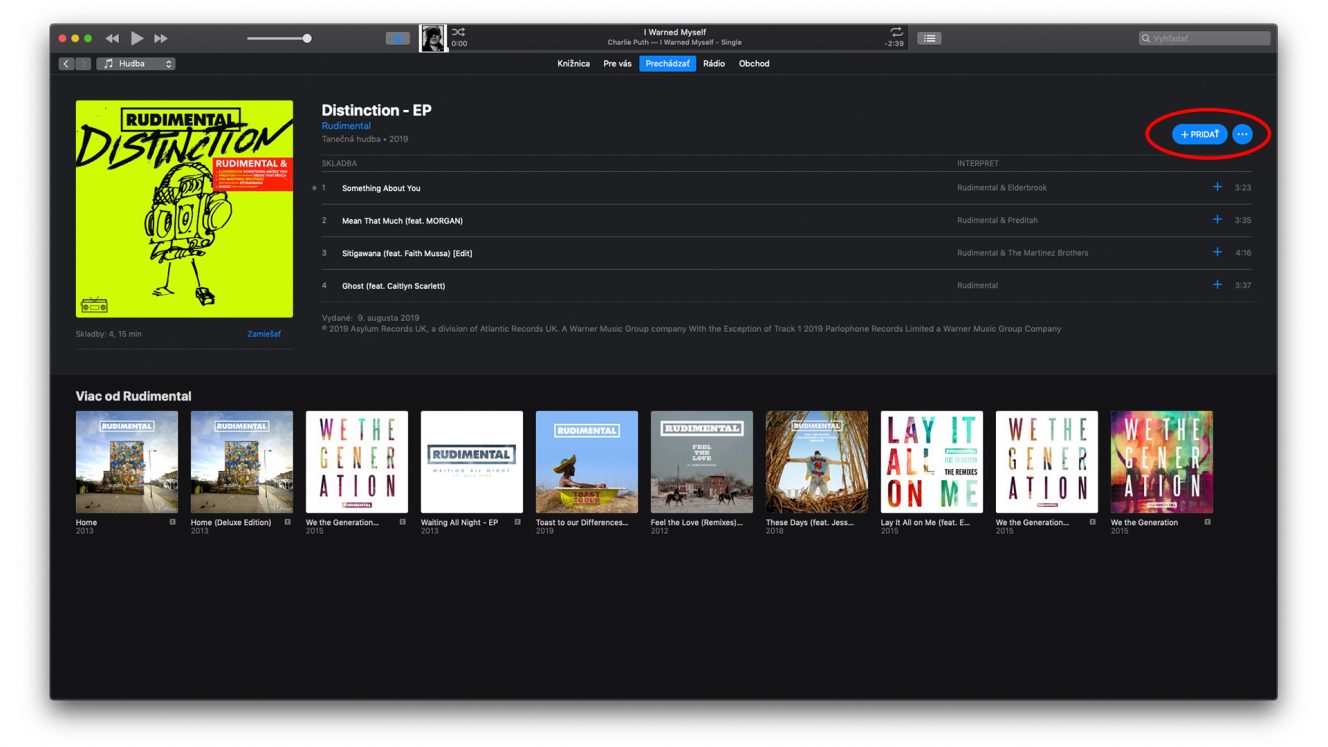This screenshot has width=1328, height=747.
Task: Click interpret Rudimental & Elderbrook
Action: point(1002,188)
